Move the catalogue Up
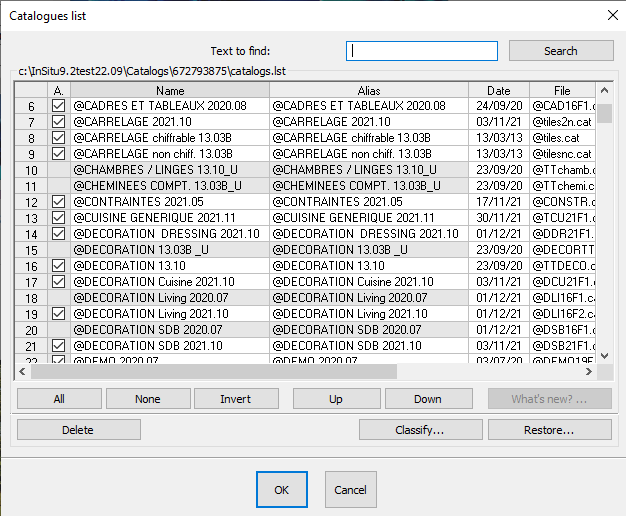The image size is (626, 516). (335, 399)
